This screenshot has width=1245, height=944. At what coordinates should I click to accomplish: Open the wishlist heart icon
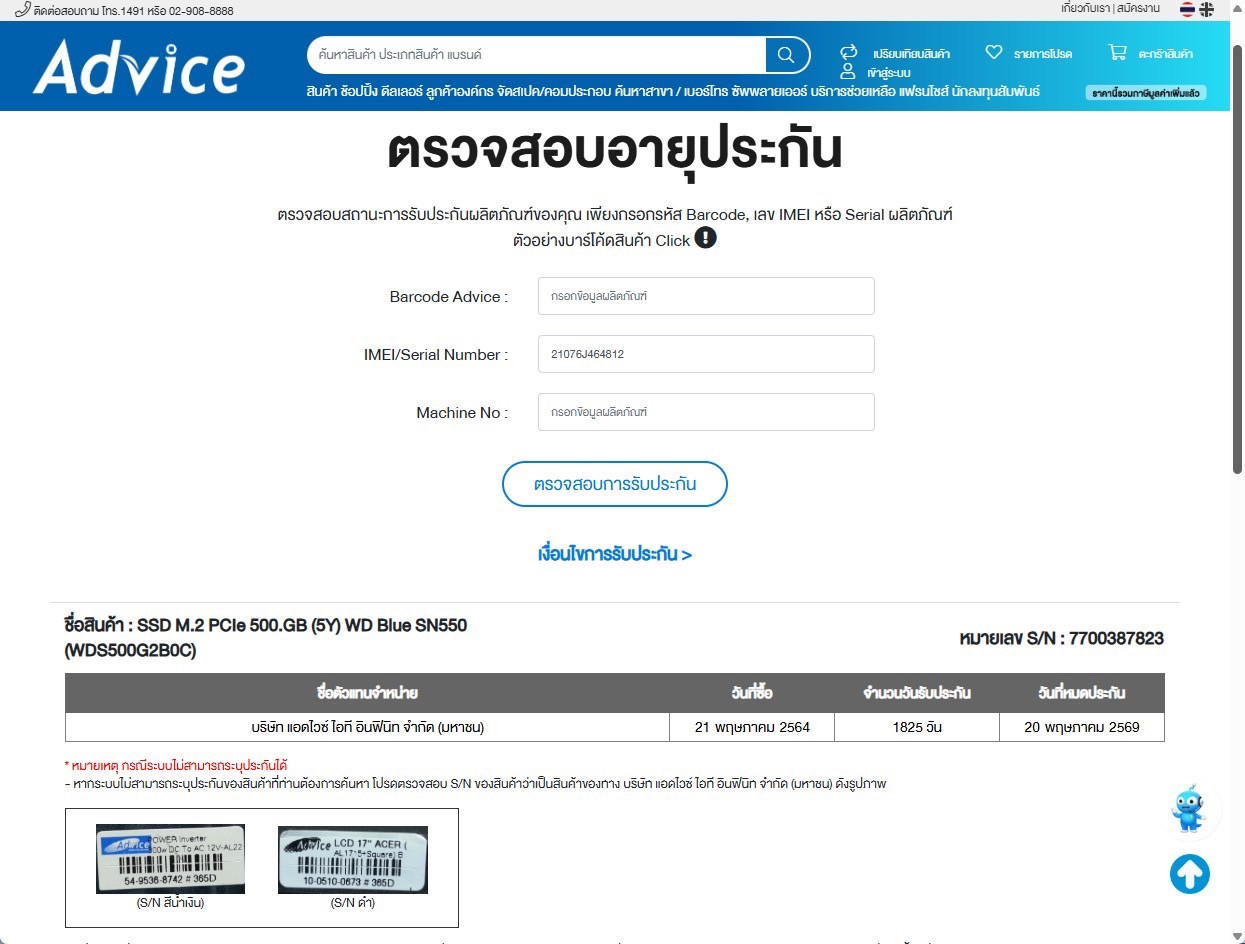tap(993, 52)
